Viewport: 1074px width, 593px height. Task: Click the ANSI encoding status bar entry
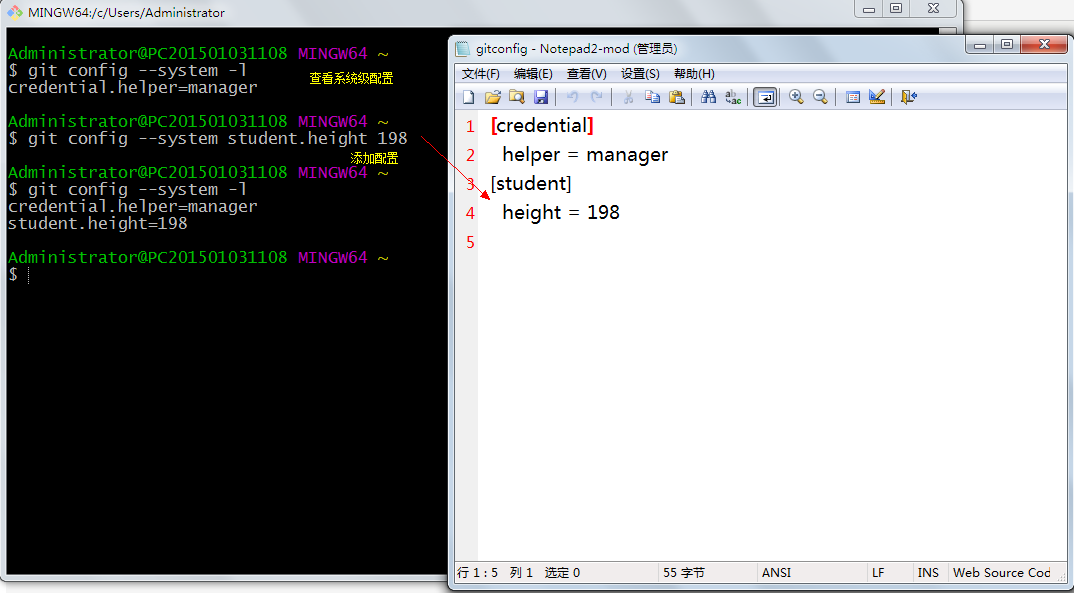[776, 572]
